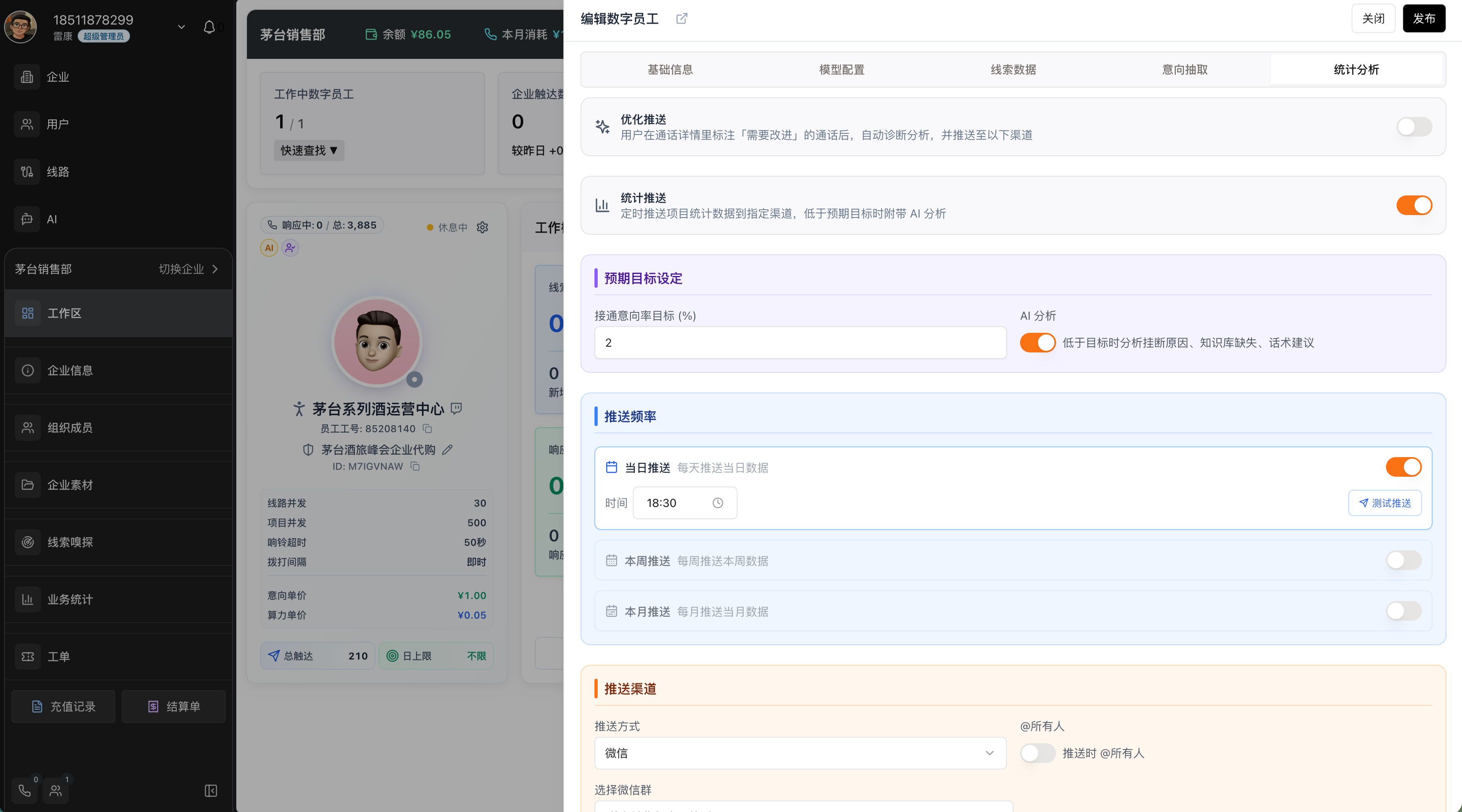
Task: Open digital employee editor in new window icon
Action: click(x=682, y=19)
